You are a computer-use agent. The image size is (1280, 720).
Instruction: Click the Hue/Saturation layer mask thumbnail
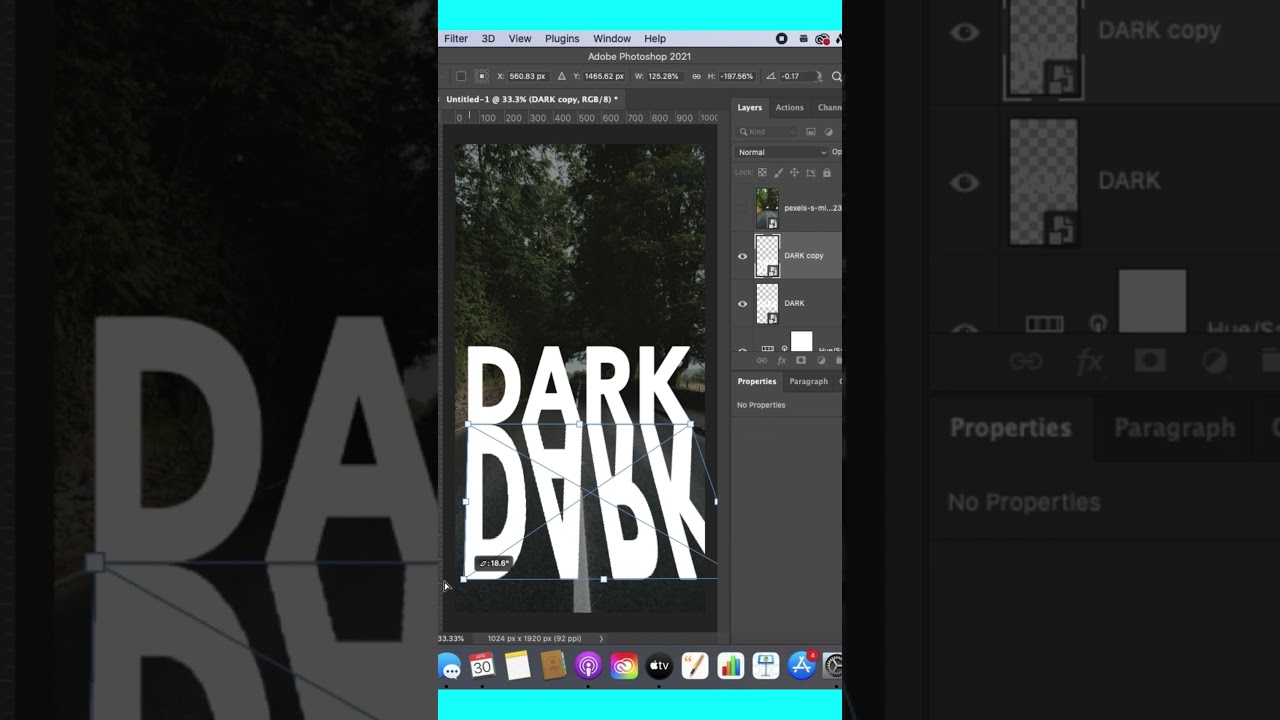pos(802,343)
